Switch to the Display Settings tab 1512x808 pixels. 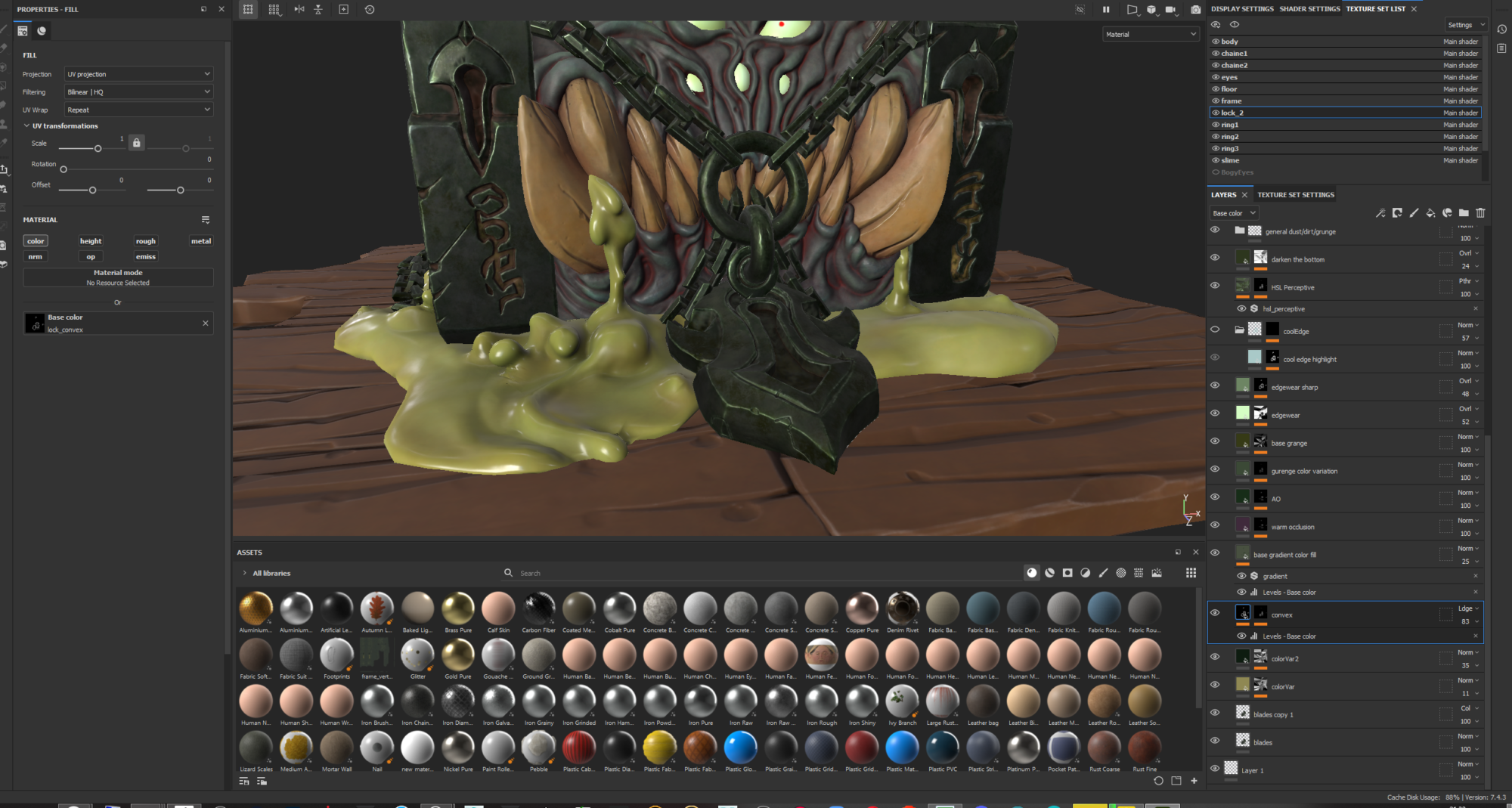1242,9
